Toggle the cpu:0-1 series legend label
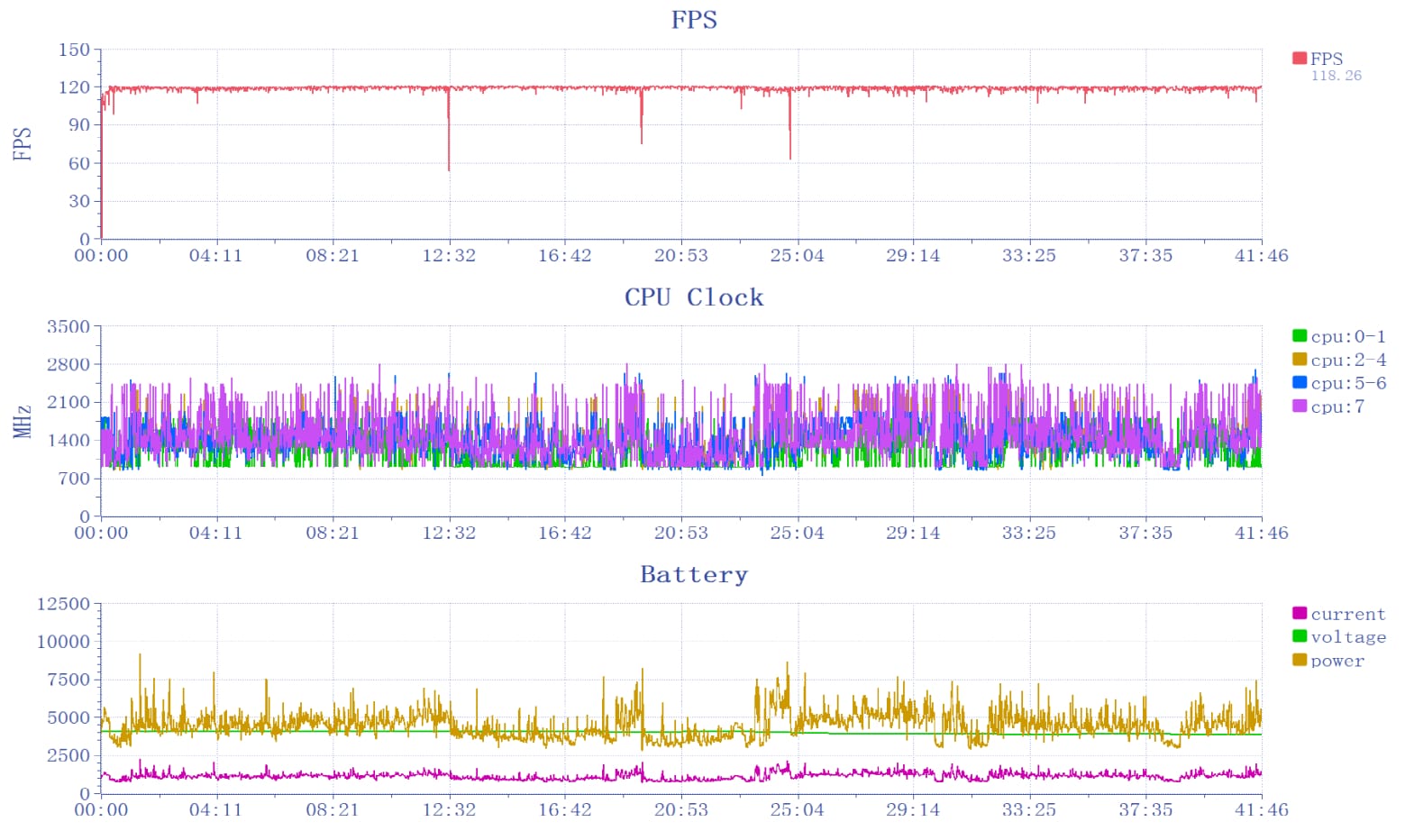This screenshot has width=1405, height=840. pyautogui.click(x=1347, y=336)
